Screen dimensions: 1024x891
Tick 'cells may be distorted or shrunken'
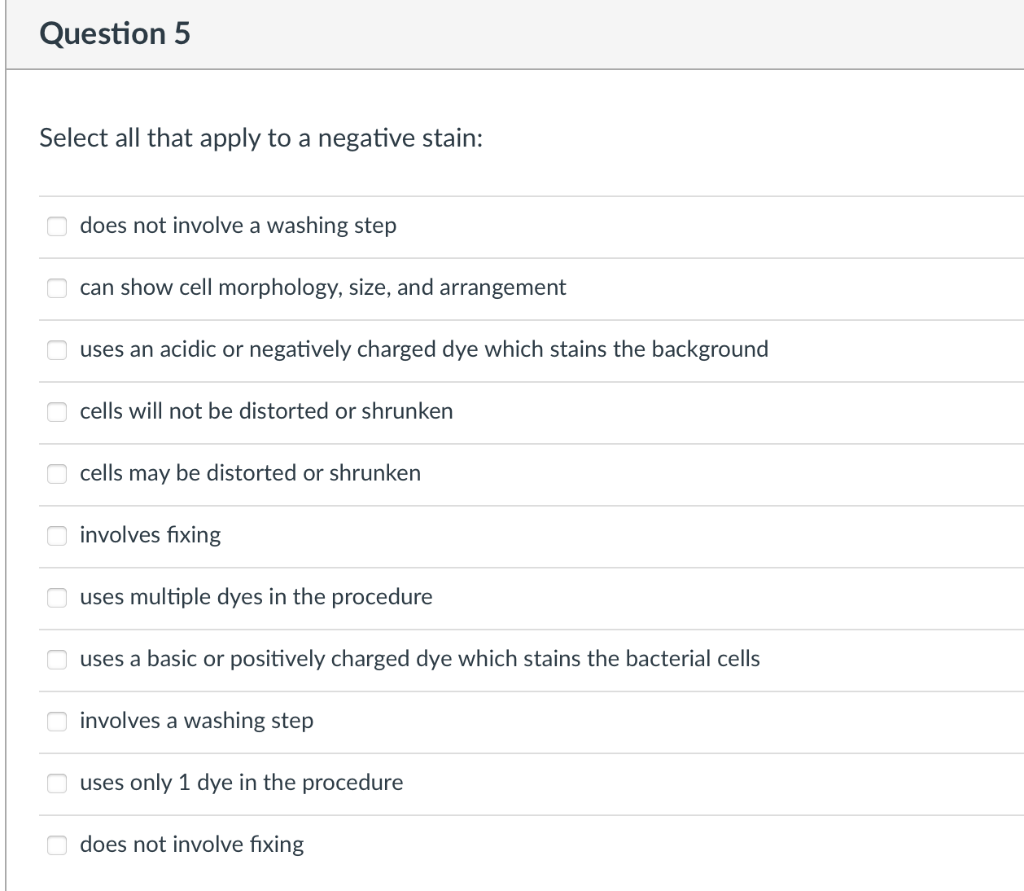point(57,474)
